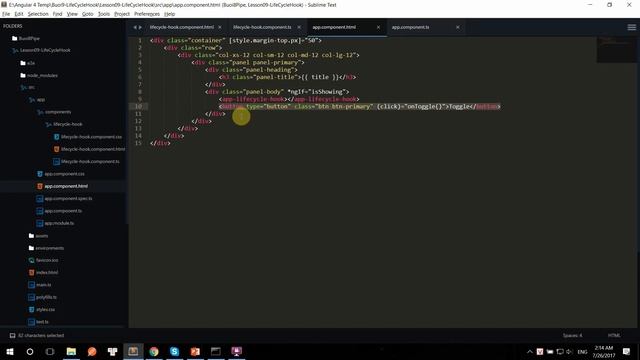The height and width of the screenshot is (360, 640).
Task: Open the Windows Start menu
Action: pyautogui.click(x=10, y=351)
